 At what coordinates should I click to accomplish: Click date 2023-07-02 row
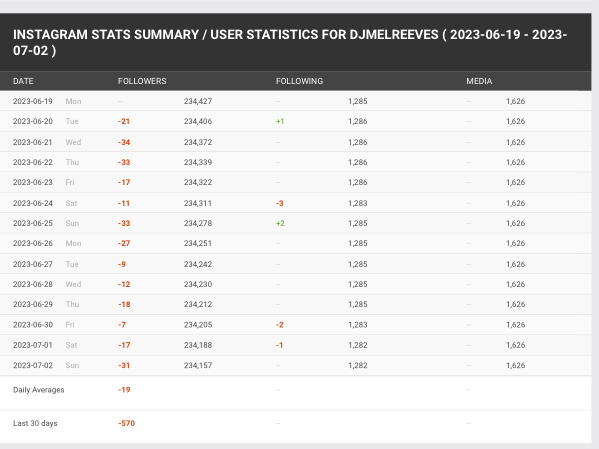33,365
